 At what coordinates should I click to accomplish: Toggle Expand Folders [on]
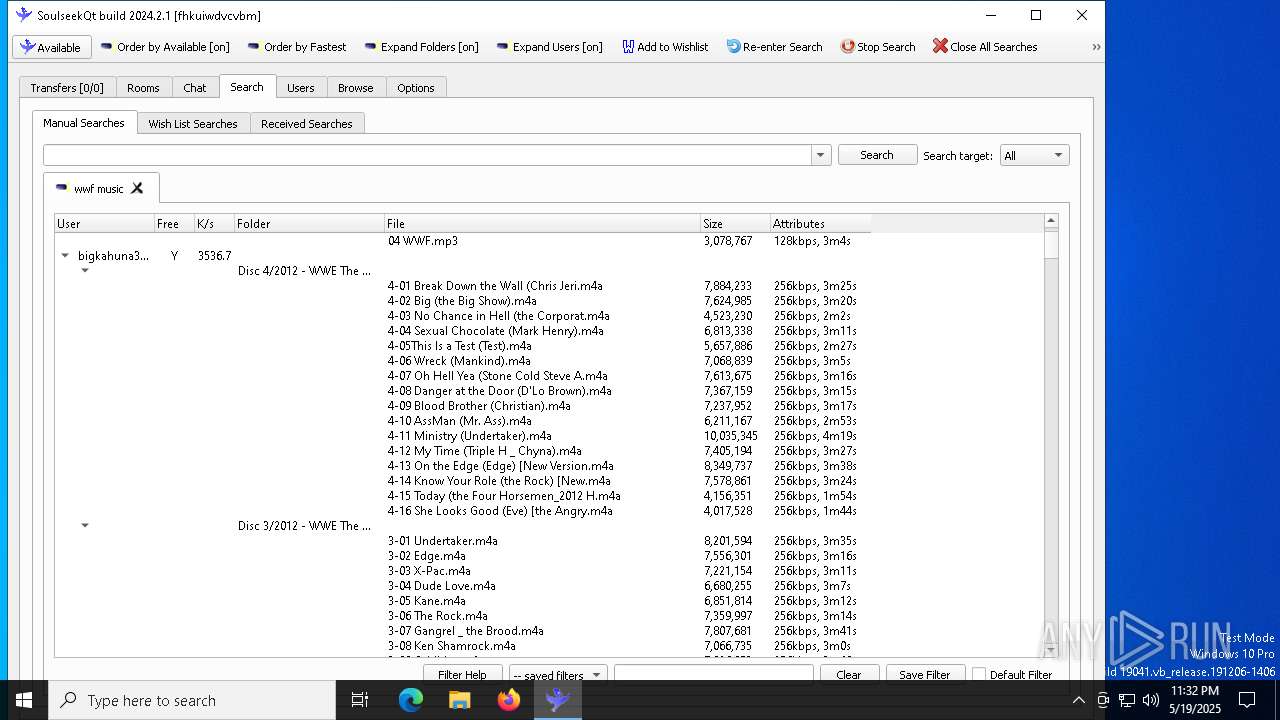pos(421,47)
